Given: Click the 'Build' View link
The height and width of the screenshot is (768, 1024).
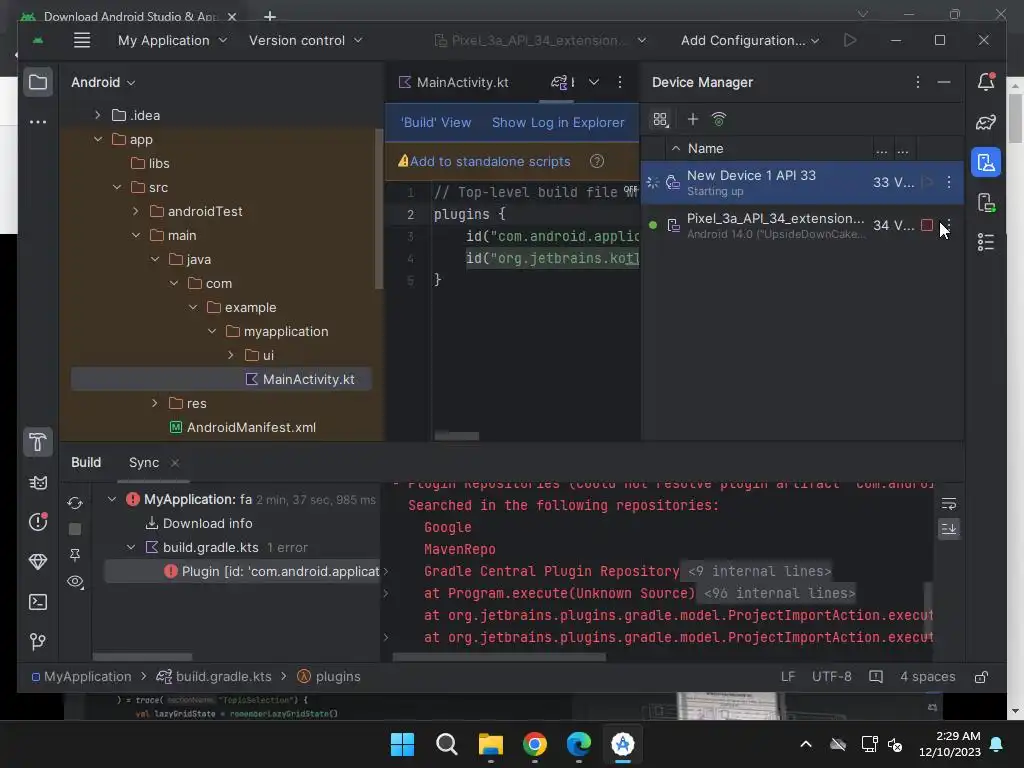Looking at the screenshot, I should (x=436, y=123).
